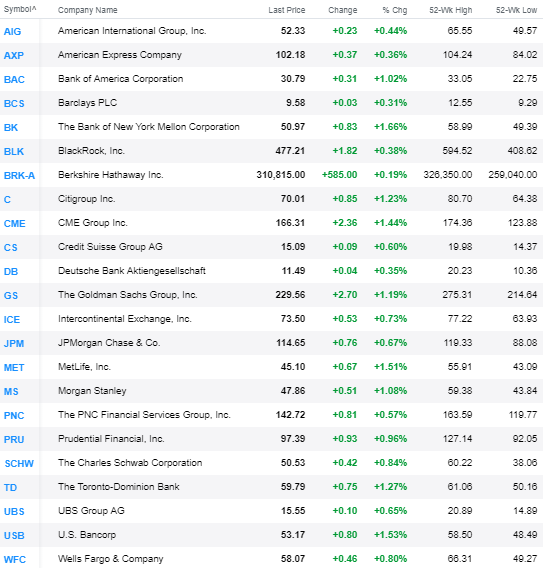Select JPMorgan Chase & Co. name
Screen dimensions: 543x568
click(x=109, y=343)
